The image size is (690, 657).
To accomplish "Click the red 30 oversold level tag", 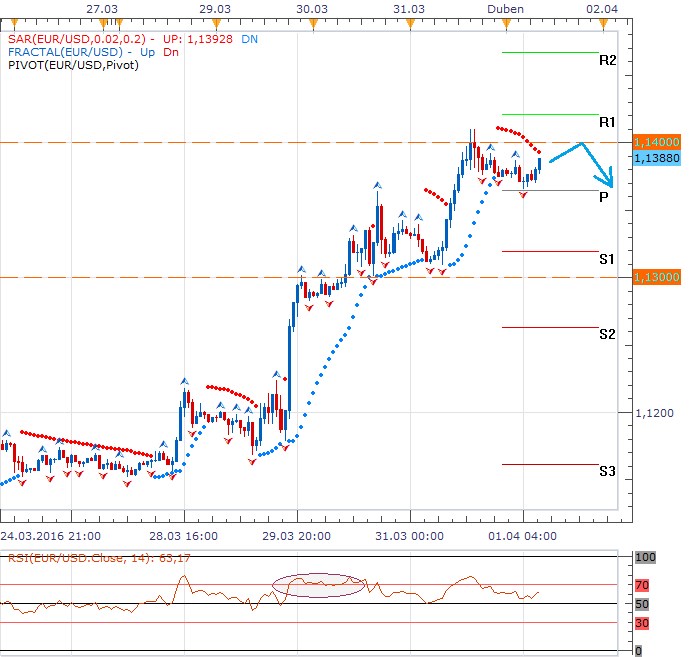I will (x=644, y=622).
